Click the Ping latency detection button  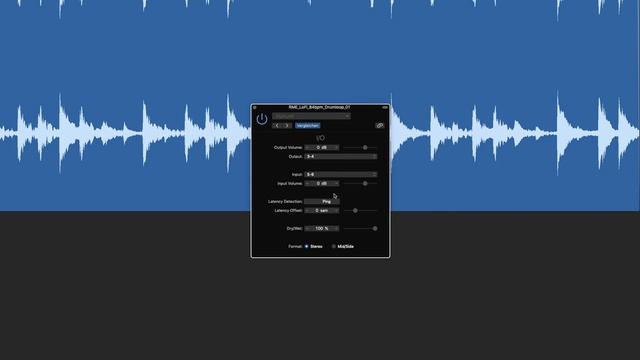click(322, 202)
